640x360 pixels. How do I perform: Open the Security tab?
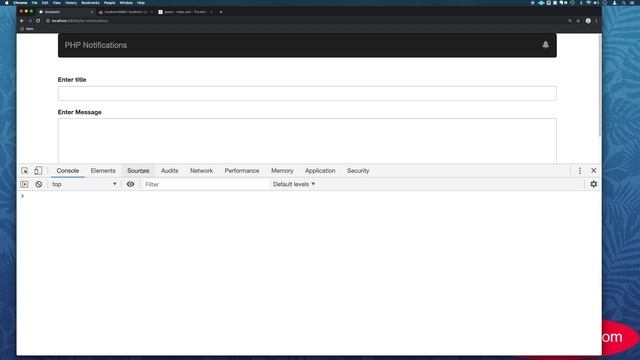point(358,171)
